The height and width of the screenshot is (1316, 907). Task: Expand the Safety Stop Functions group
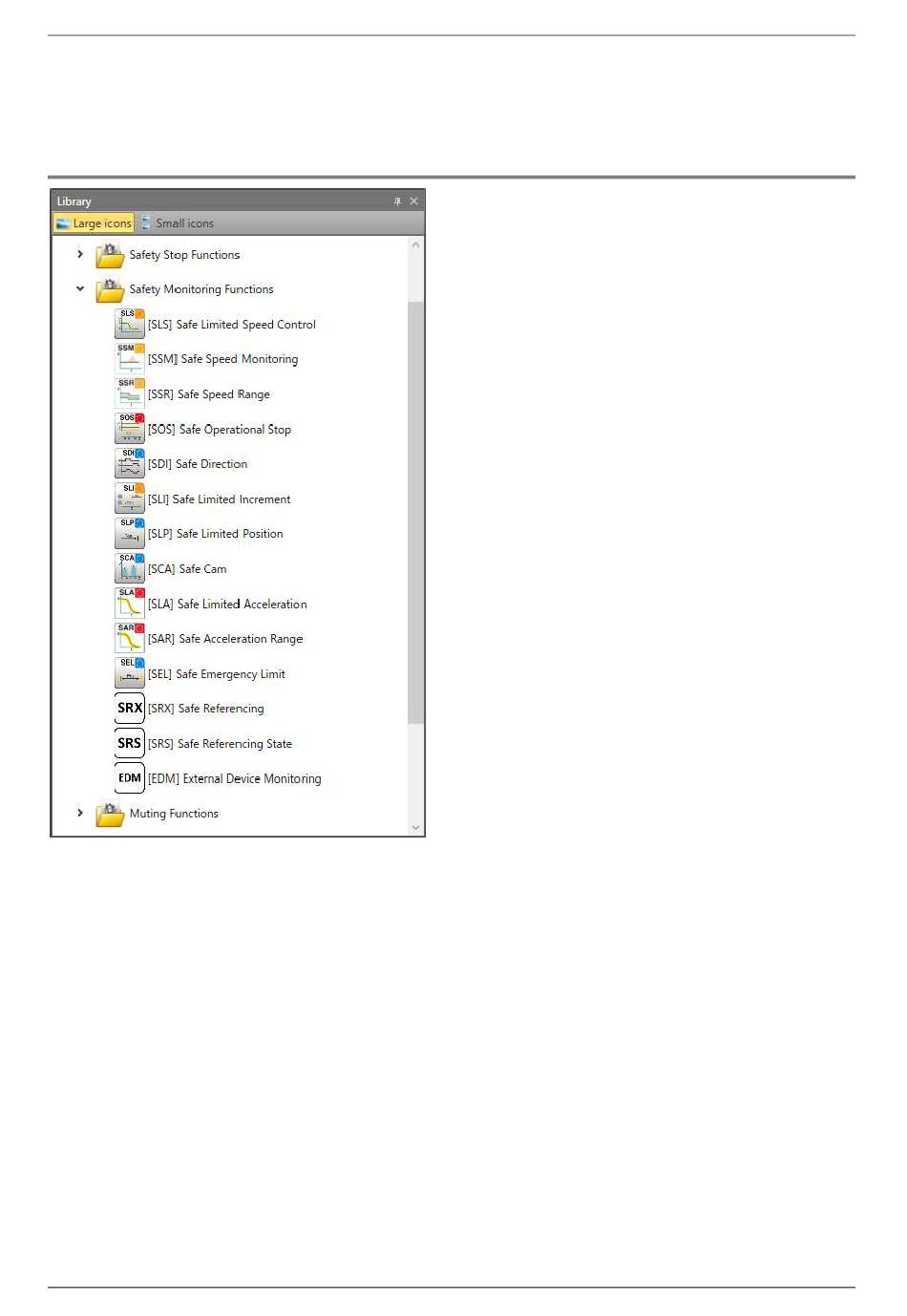tap(80, 254)
